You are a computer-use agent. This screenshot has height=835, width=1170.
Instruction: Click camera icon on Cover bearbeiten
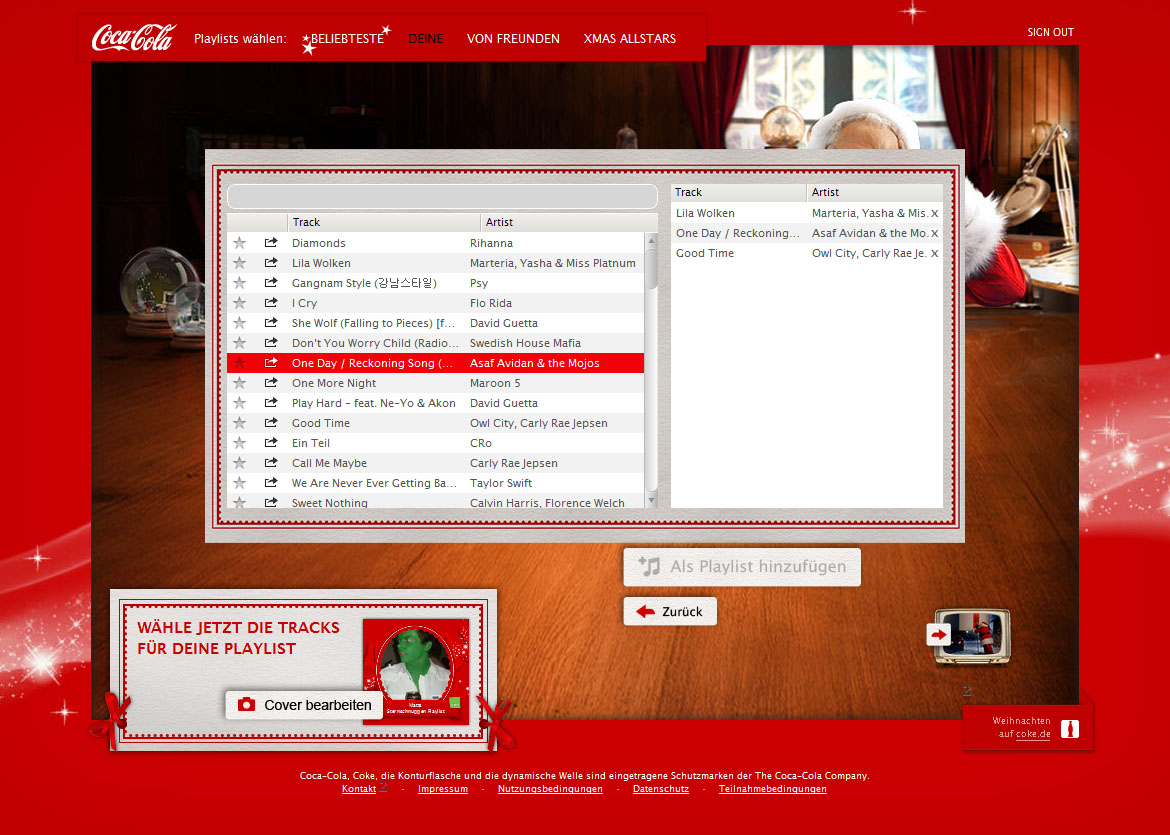pos(246,705)
